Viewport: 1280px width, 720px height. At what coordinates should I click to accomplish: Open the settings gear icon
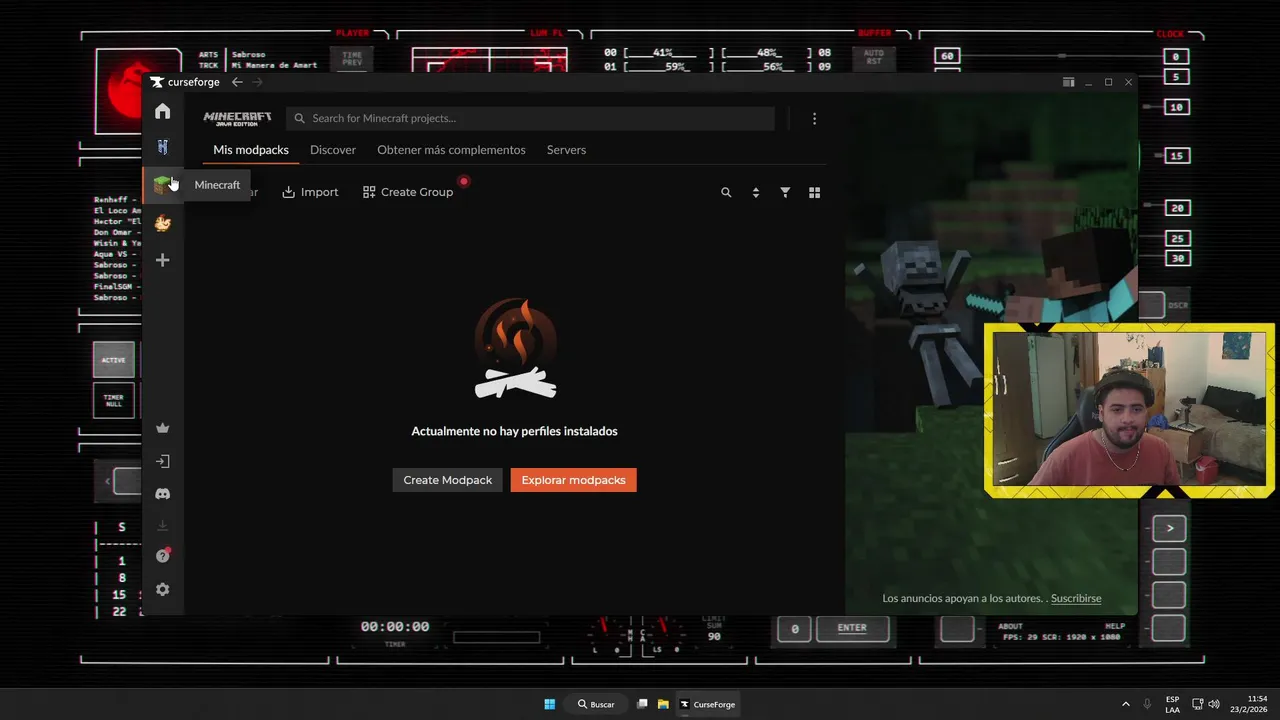162,589
